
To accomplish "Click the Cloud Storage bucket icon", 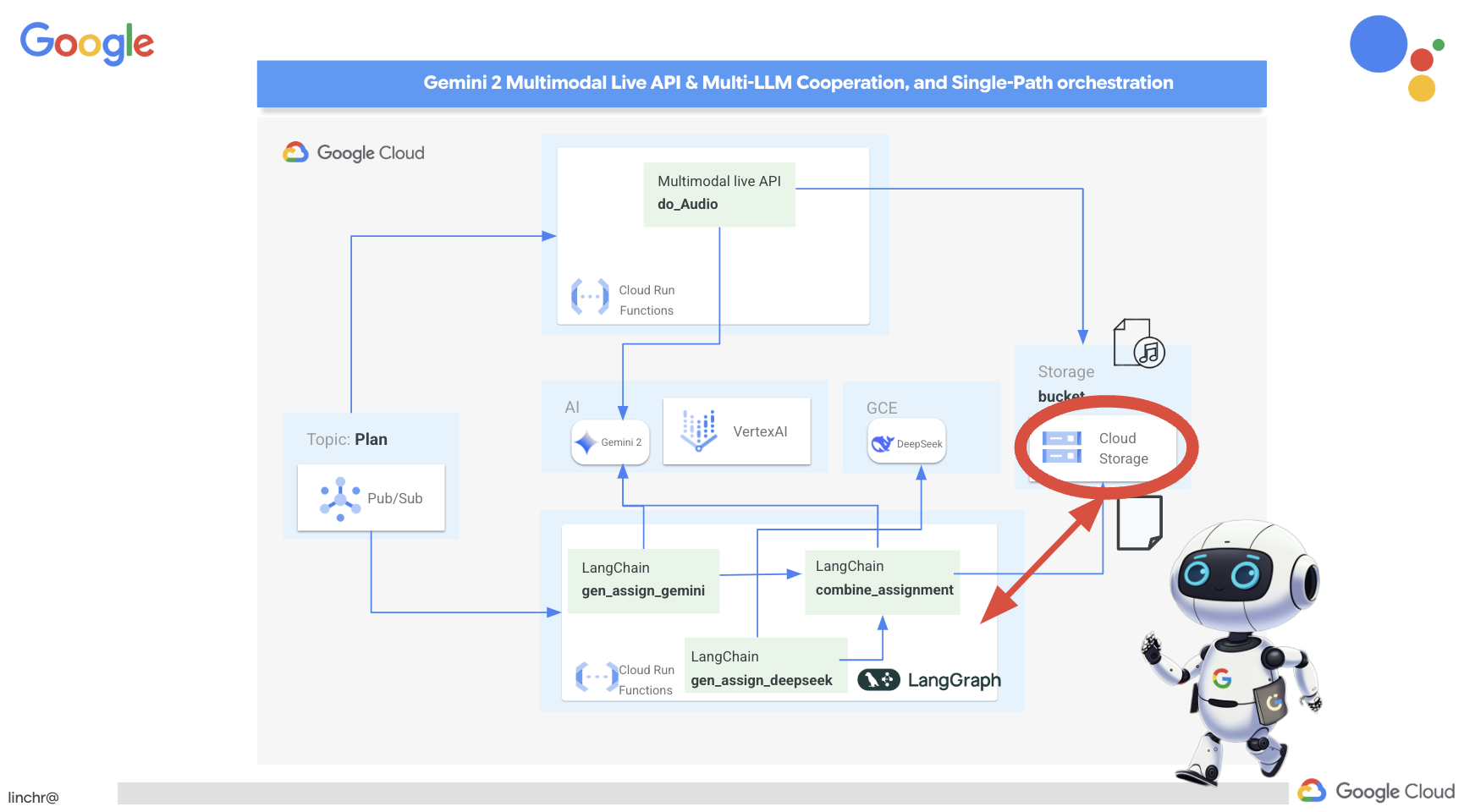I will point(1061,447).
